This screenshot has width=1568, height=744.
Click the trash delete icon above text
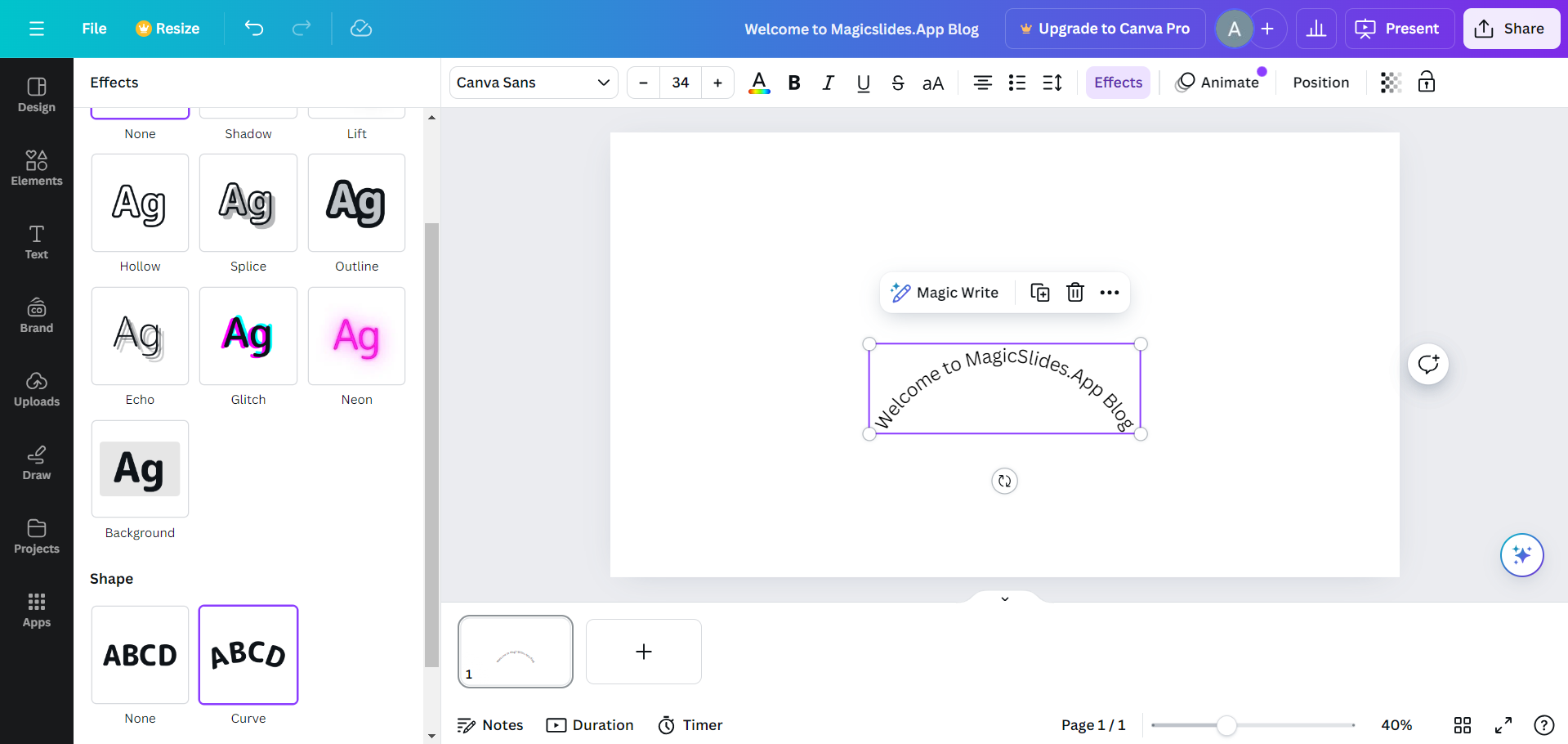point(1074,293)
